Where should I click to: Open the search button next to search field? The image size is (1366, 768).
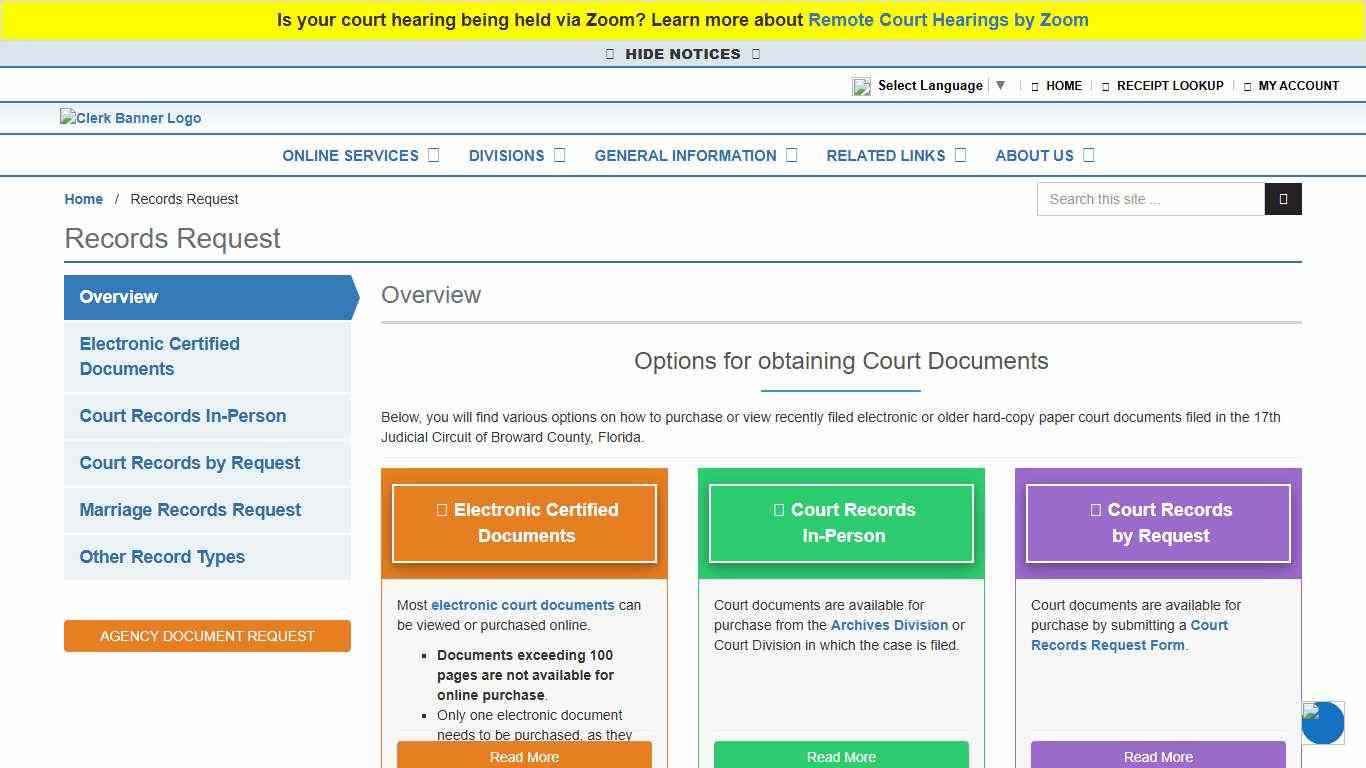click(1284, 199)
